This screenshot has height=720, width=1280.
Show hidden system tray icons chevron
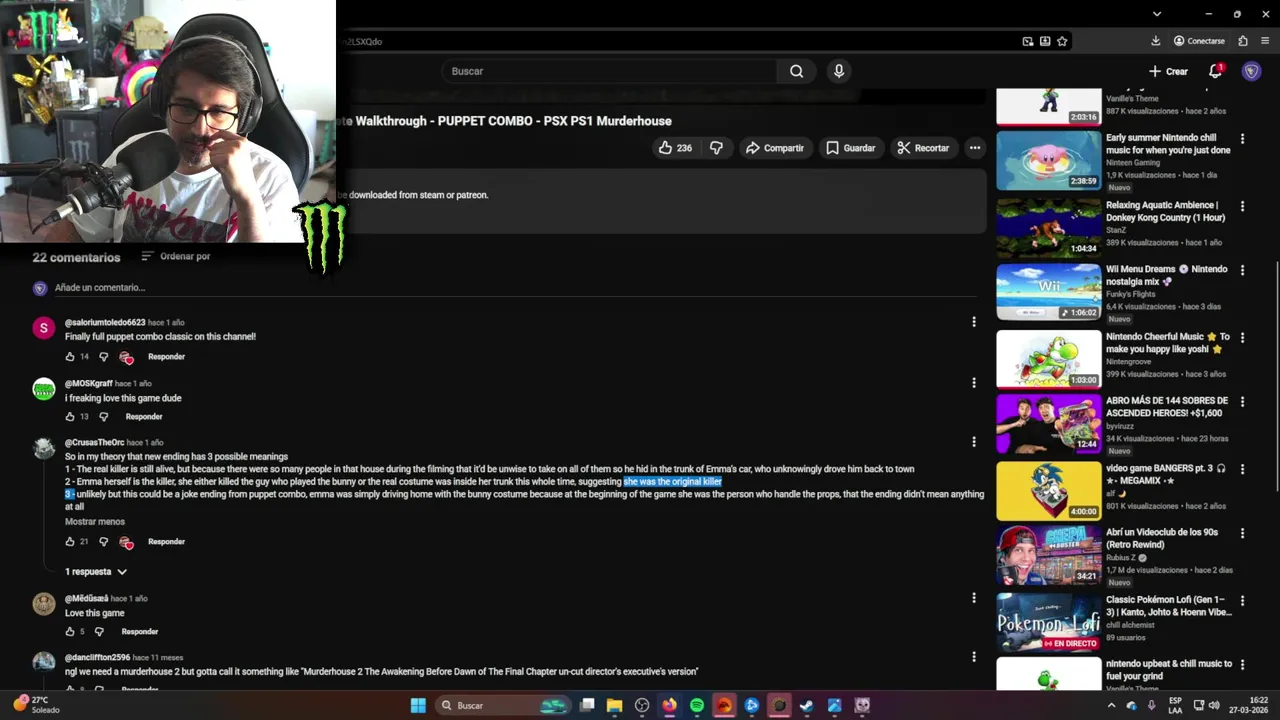tap(1110, 705)
